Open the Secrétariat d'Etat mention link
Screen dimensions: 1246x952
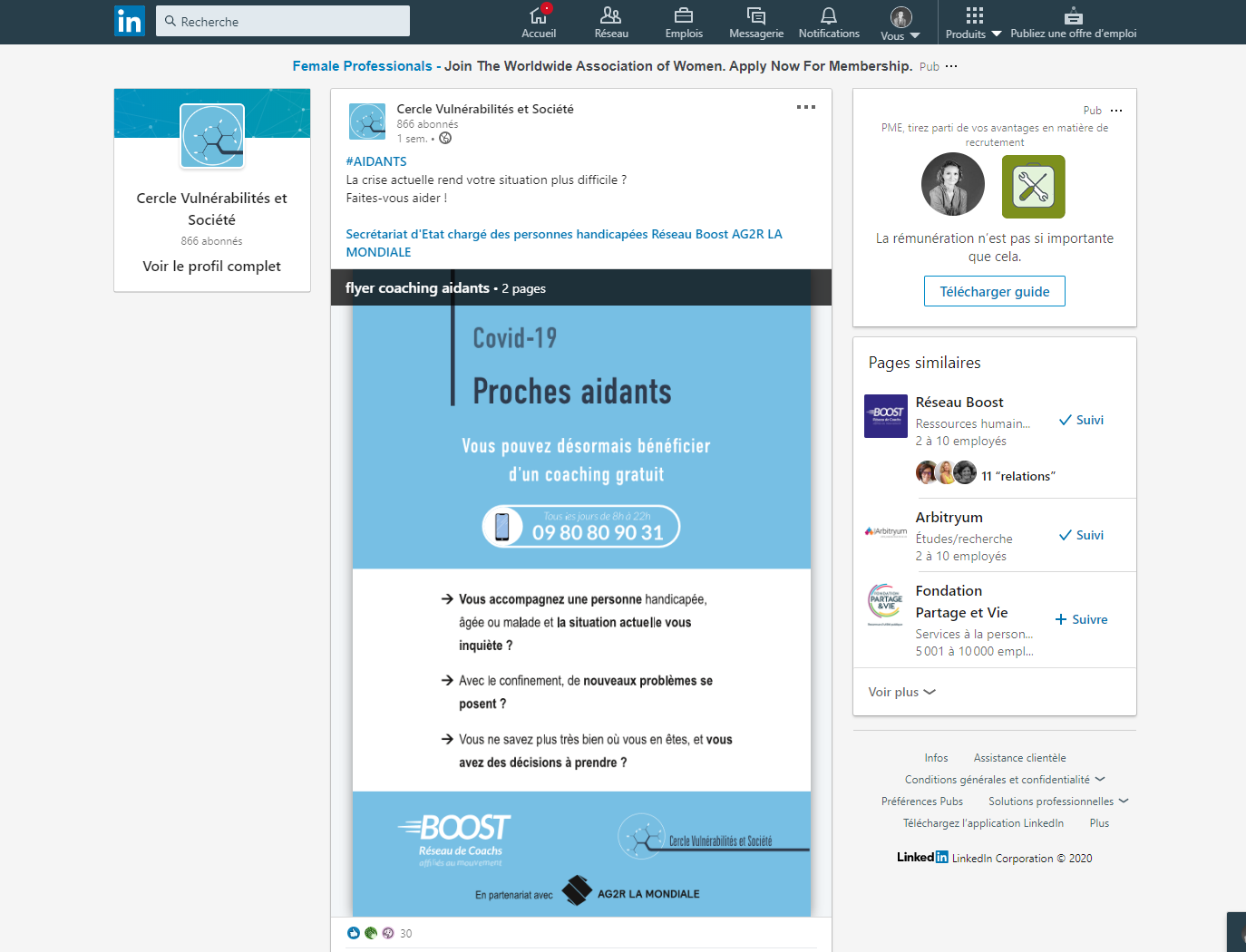pos(497,234)
